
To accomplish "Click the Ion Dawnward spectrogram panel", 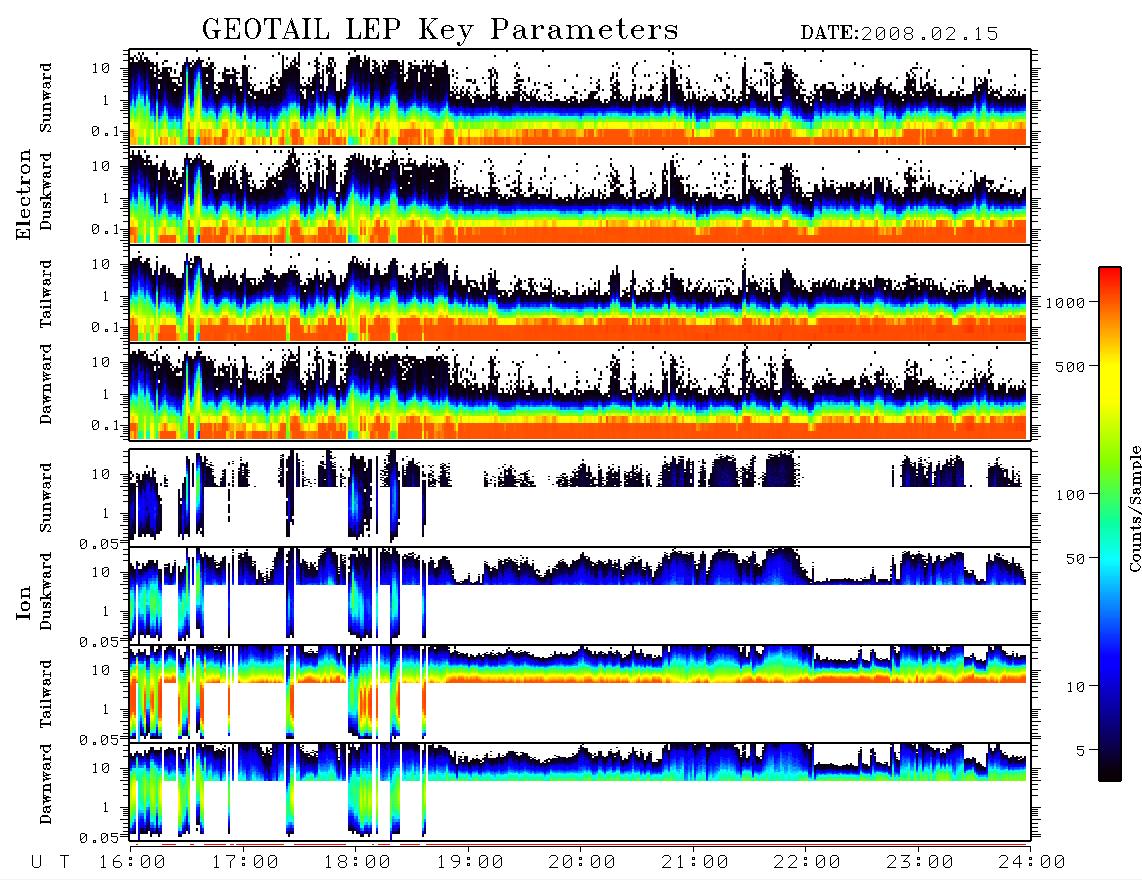I will [x=580, y=792].
